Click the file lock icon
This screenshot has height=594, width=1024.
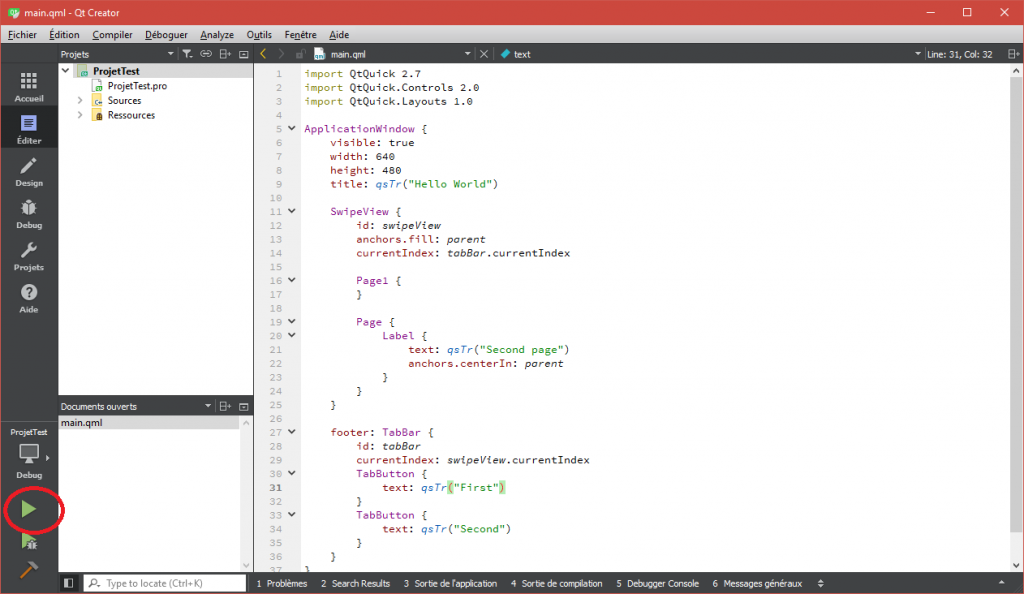pyautogui.click(x=300, y=54)
